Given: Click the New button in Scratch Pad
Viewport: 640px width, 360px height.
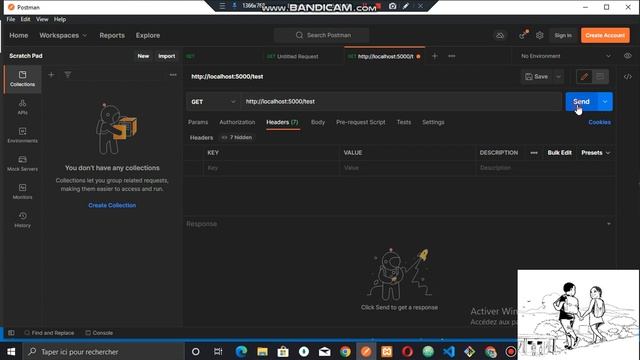Looking at the screenshot, I should tap(143, 56).
